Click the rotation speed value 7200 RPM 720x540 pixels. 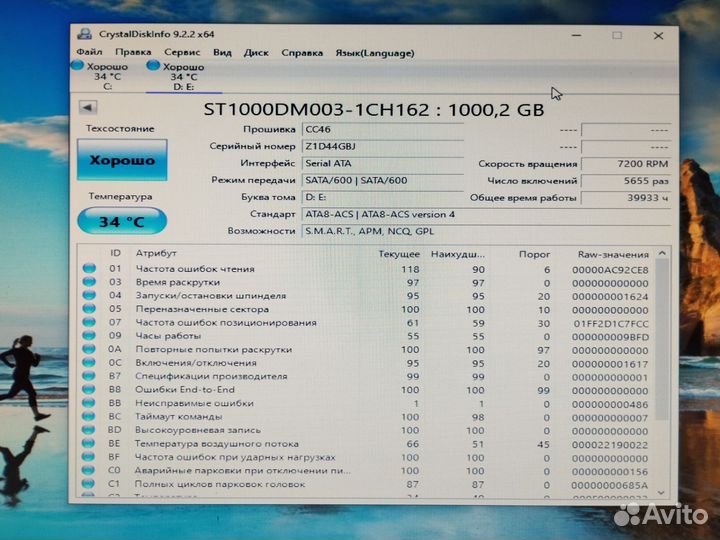626,164
